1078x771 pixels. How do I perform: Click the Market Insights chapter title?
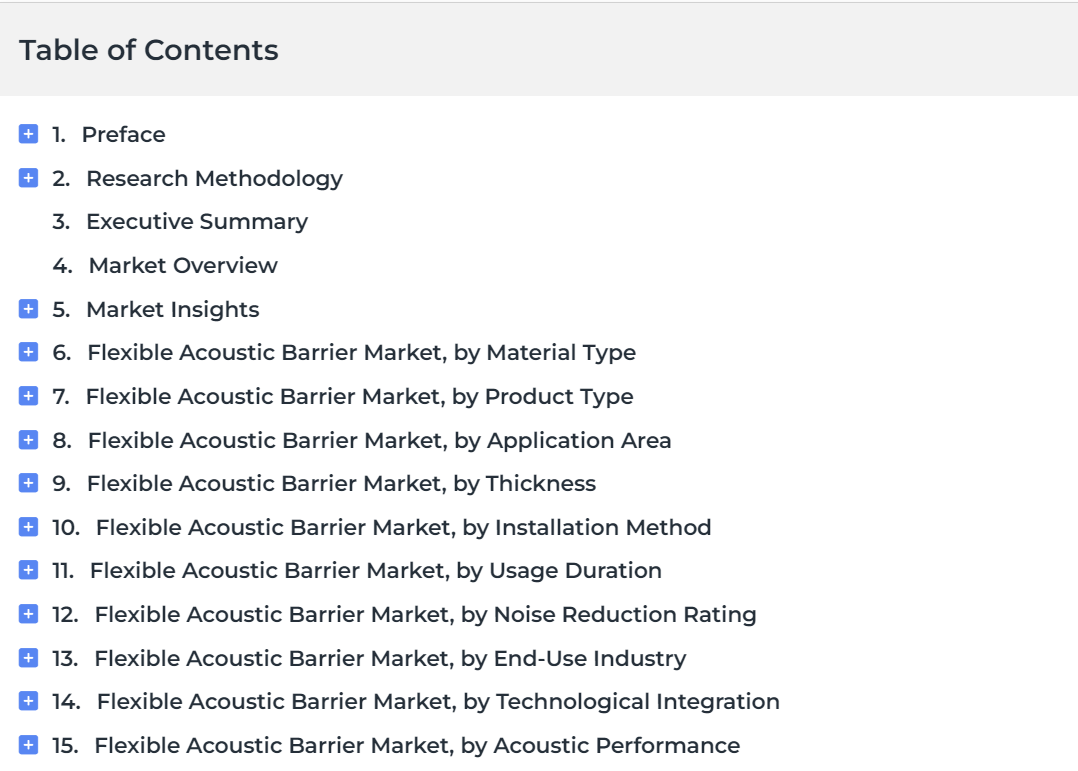[173, 310]
